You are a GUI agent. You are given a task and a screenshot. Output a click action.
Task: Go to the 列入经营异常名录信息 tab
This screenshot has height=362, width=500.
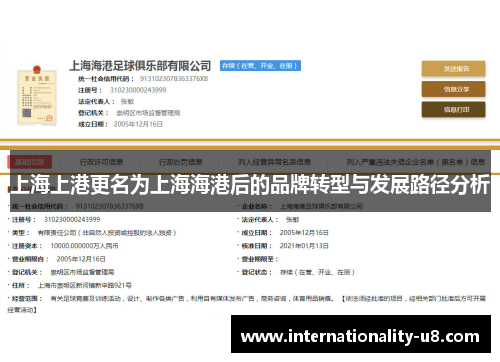click(274, 162)
